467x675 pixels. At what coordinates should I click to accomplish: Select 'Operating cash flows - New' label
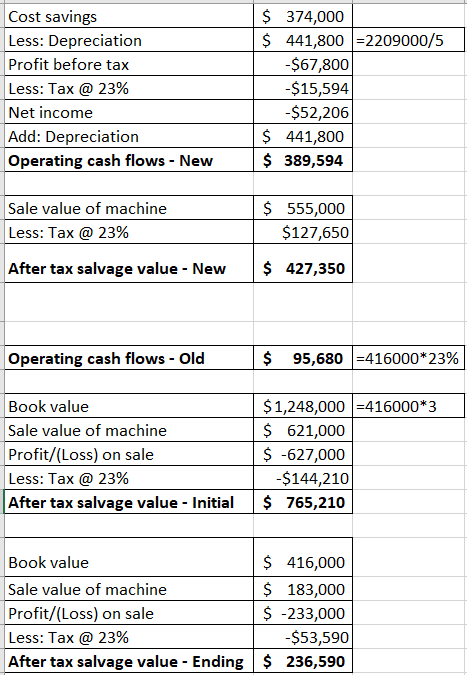(129, 160)
